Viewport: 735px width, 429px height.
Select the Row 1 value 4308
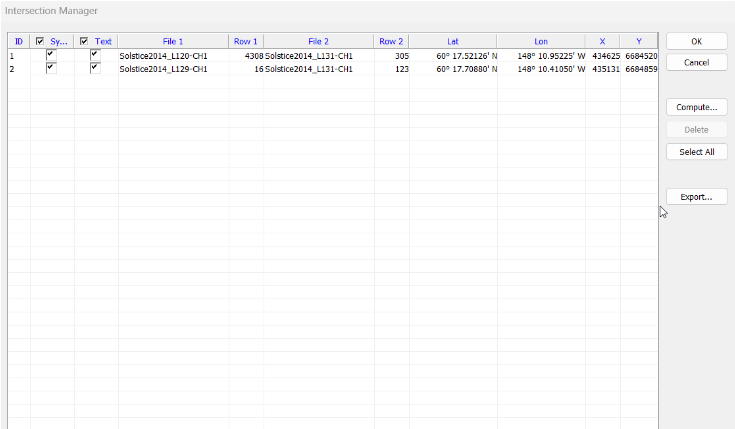246,56
